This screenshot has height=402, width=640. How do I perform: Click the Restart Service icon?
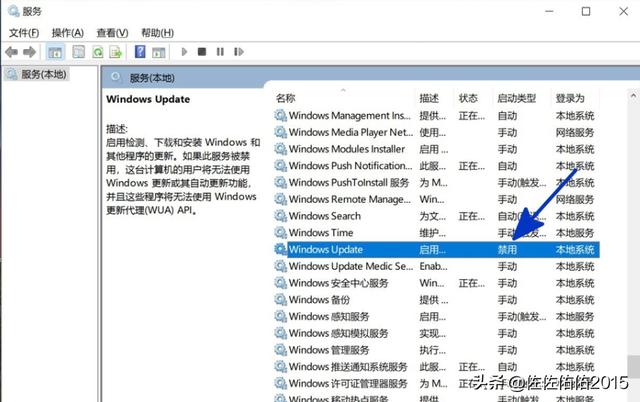pyautogui.click(x=239, y=52)
